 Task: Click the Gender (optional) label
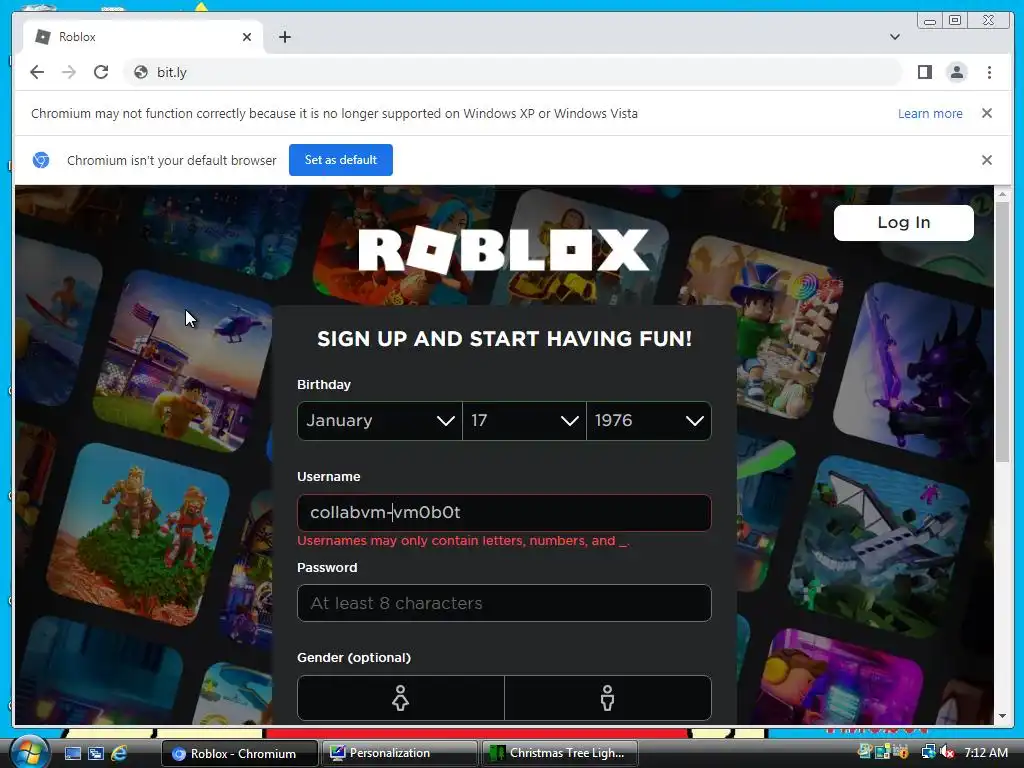[x=354, y=658]
